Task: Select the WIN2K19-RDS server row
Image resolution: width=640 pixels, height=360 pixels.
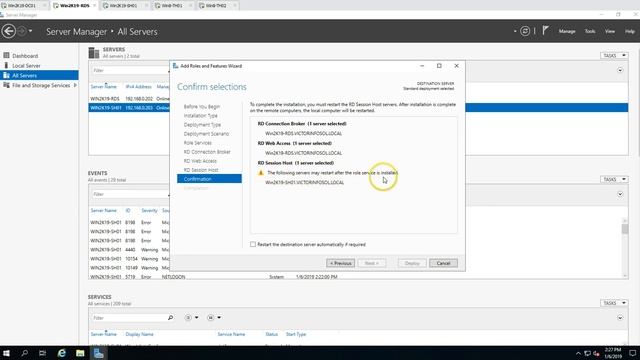Action: click(x=129, y=99)
